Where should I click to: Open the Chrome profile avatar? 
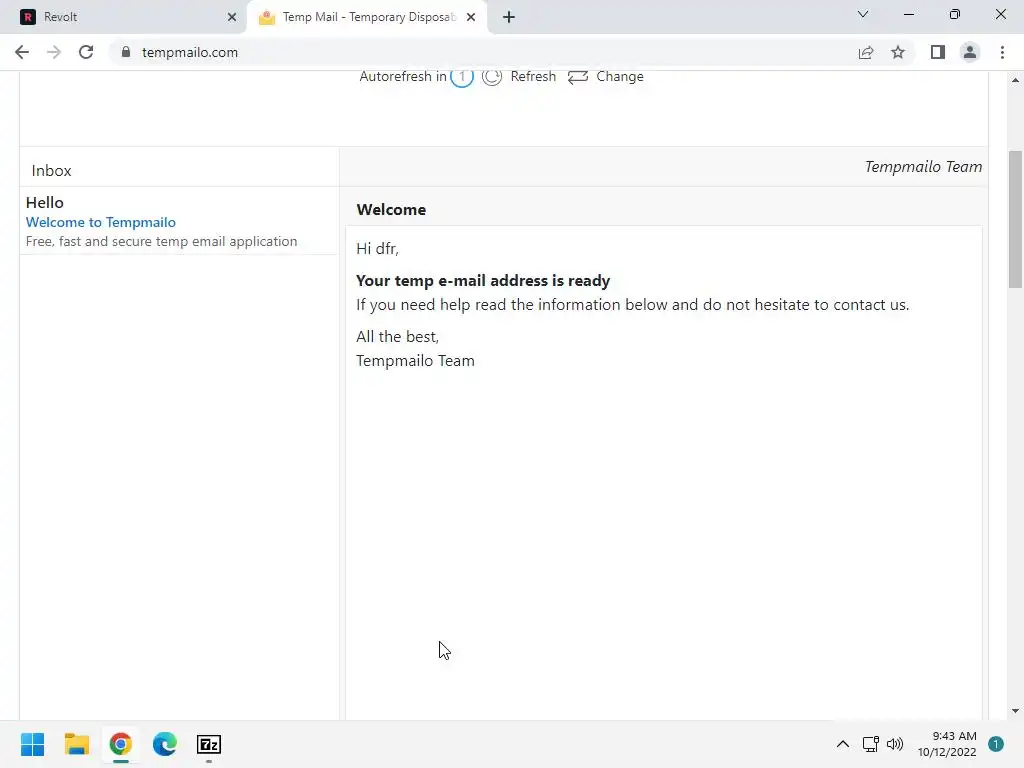(970, 52)
